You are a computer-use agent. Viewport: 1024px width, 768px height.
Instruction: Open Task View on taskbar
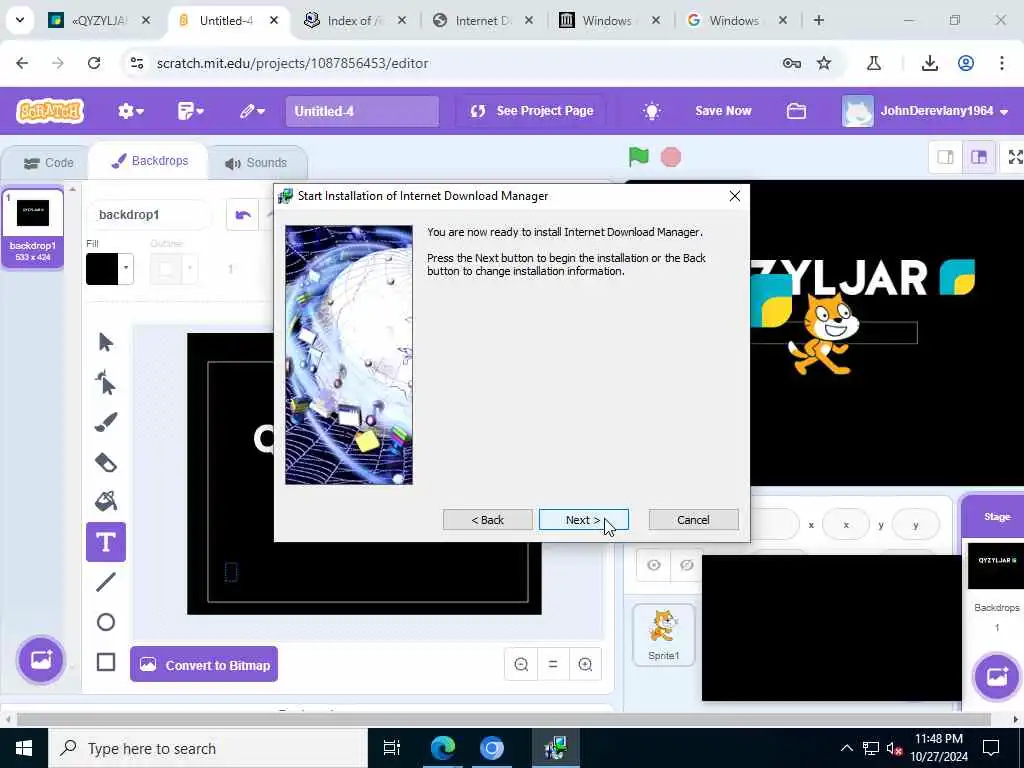click(x=391, y=748)
